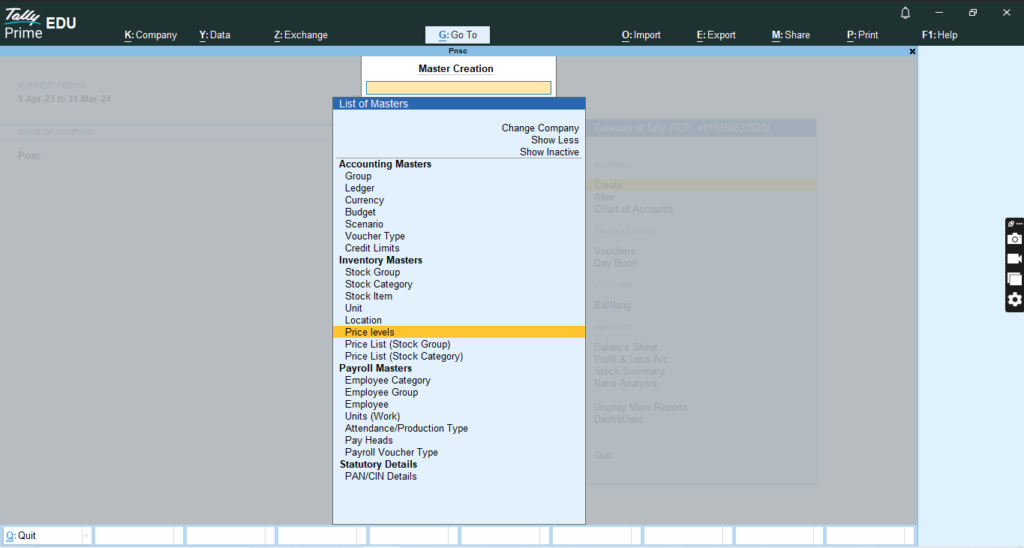The image size is (1024, 548).
Task: Click Quit in Gateway of Tally
Action: coord(603,455)
